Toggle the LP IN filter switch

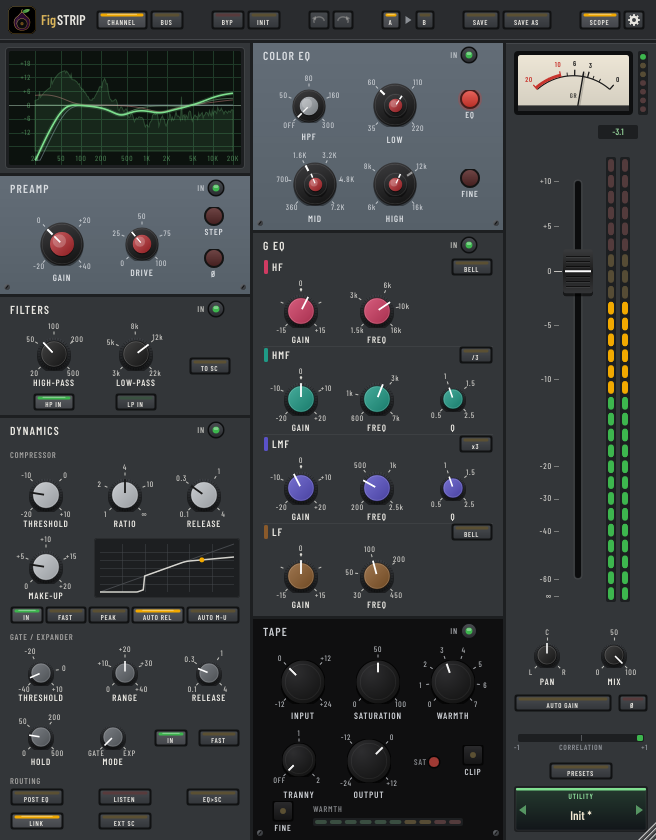pos(136,402)
